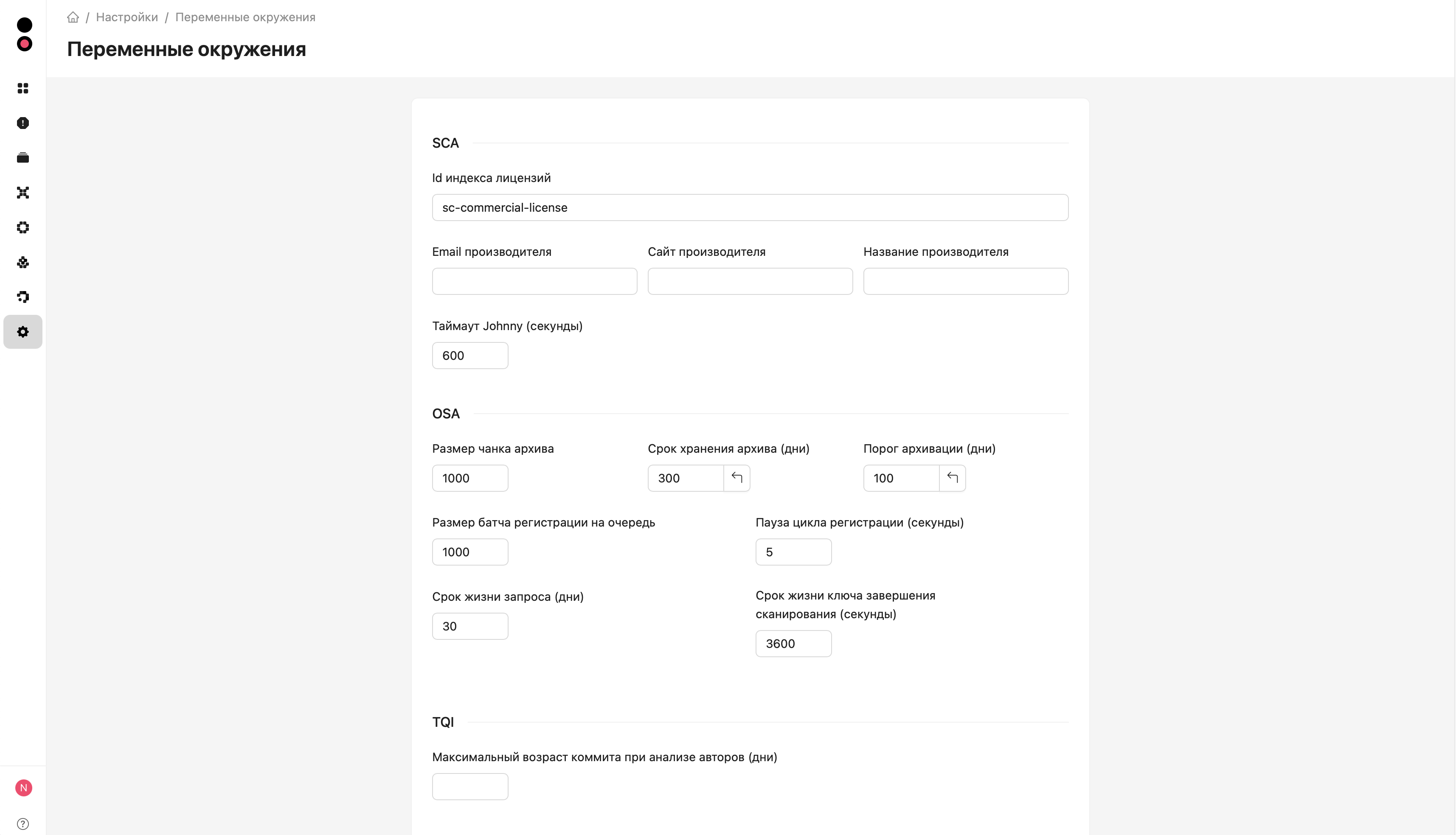This screenshot has height=835, width=1456.
Task: Click the Переменные окружения breadcrumb
Action: [x=245, y=17]
